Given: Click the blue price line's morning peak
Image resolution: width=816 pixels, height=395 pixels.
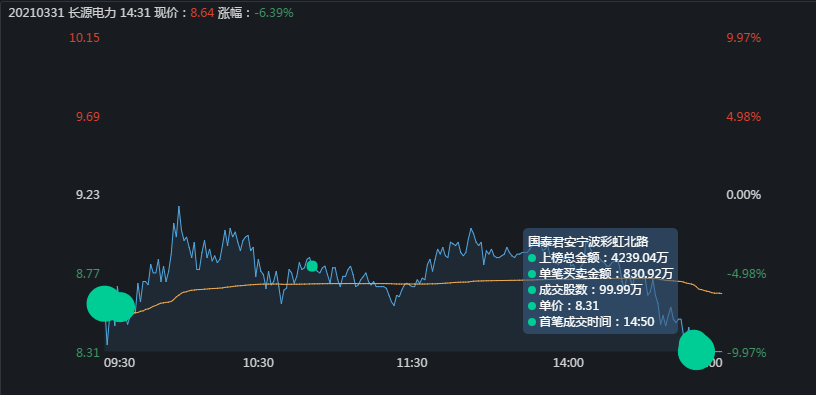Looking at the screenshot, I should (x=178, y=208).
